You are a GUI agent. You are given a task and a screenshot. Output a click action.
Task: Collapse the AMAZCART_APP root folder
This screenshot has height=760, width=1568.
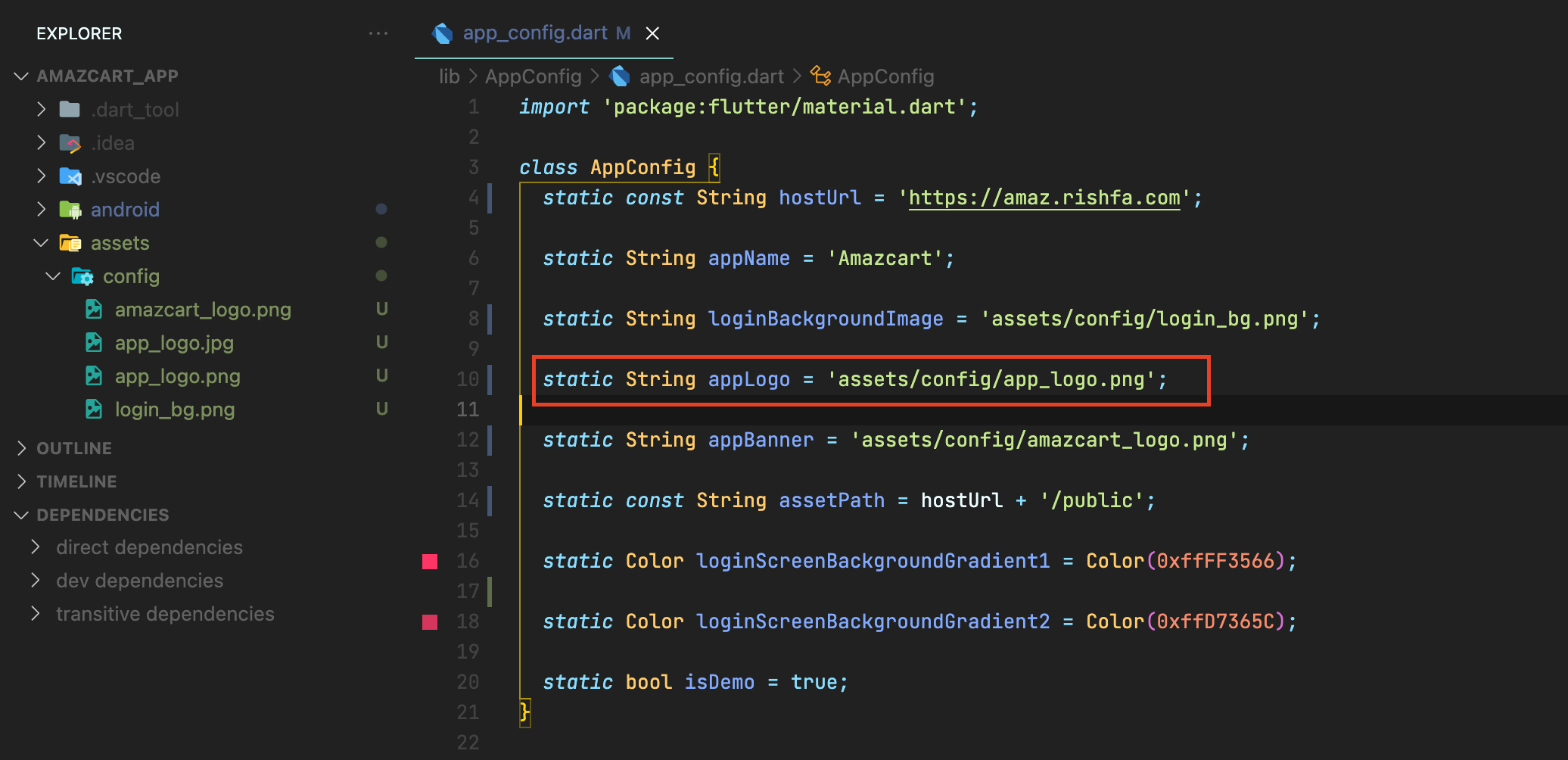pos(21,76)
